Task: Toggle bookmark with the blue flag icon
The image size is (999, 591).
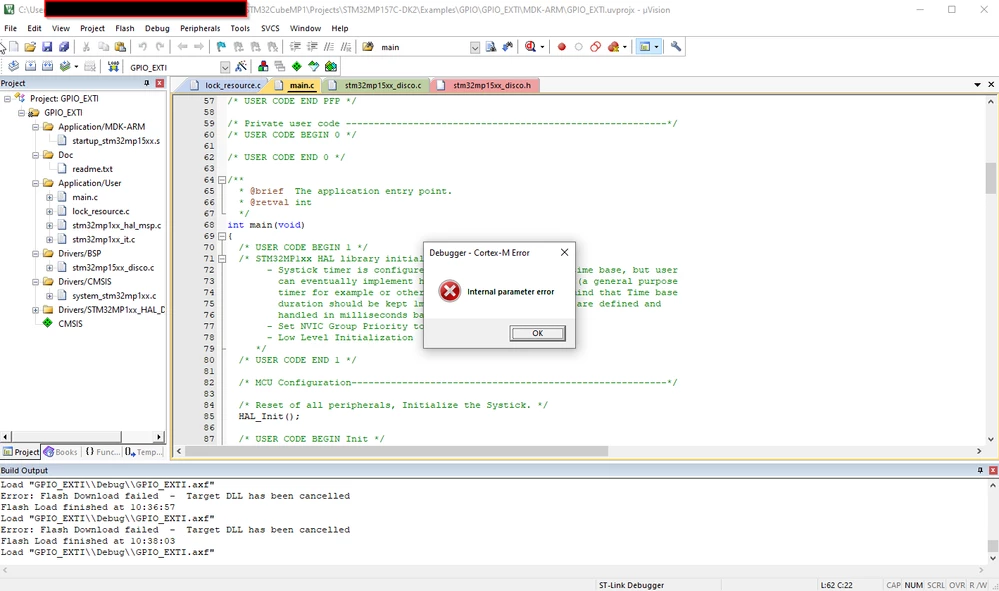Action: point(221,46)
